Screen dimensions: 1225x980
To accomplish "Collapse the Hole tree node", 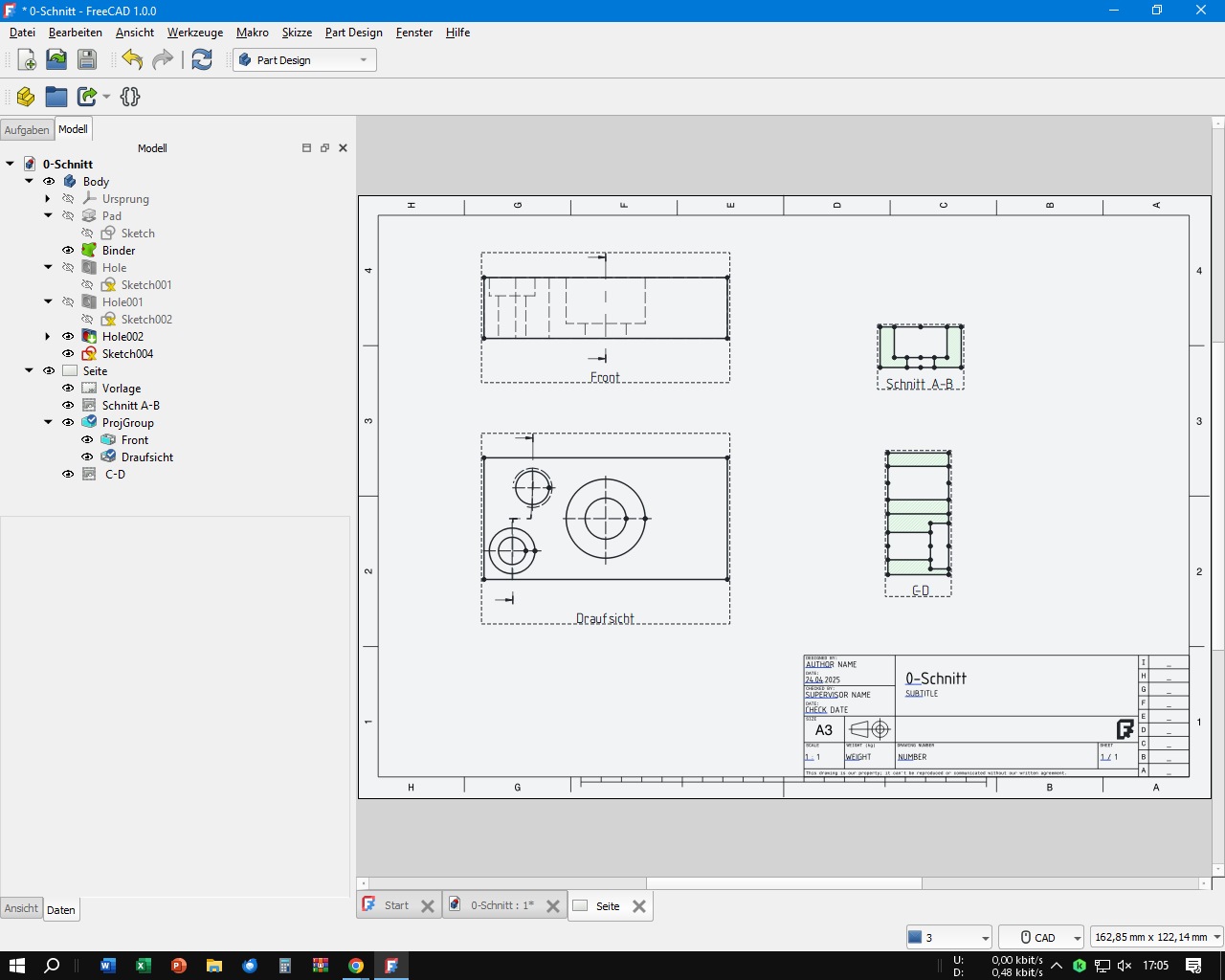I will tap(48, 267).
